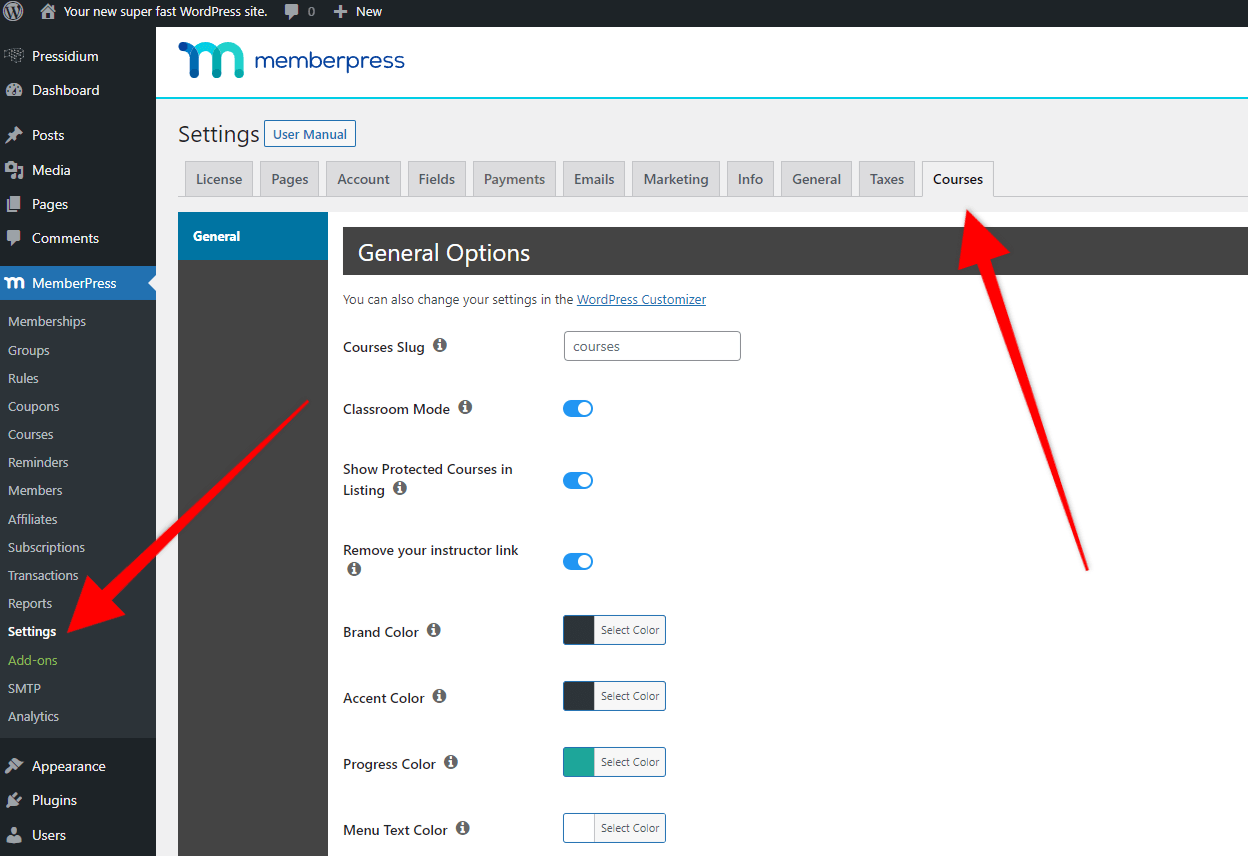Open Courses in MemberPress submenu
Image resolution: width=1248 pixels, height=856 pixels.
click(x=31, y=434)
